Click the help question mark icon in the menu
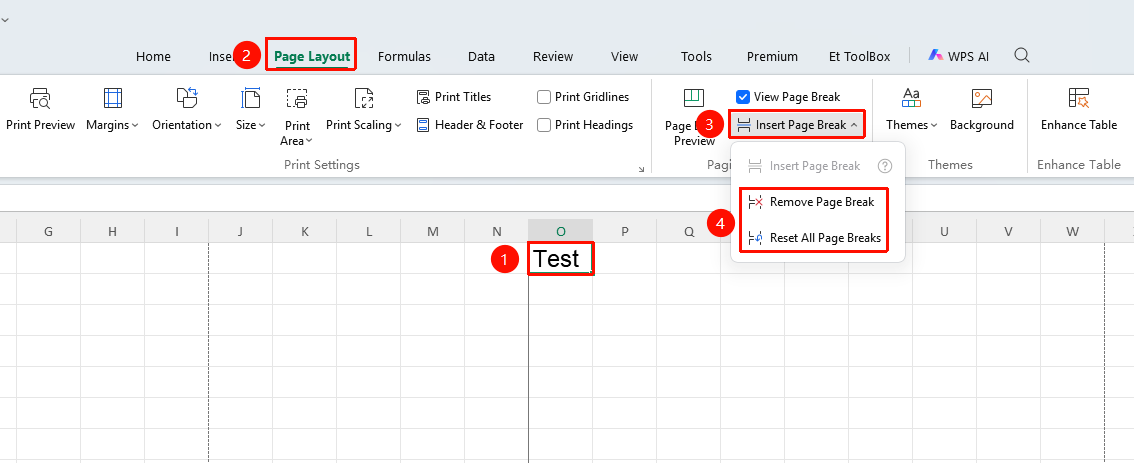 (884, 166)
